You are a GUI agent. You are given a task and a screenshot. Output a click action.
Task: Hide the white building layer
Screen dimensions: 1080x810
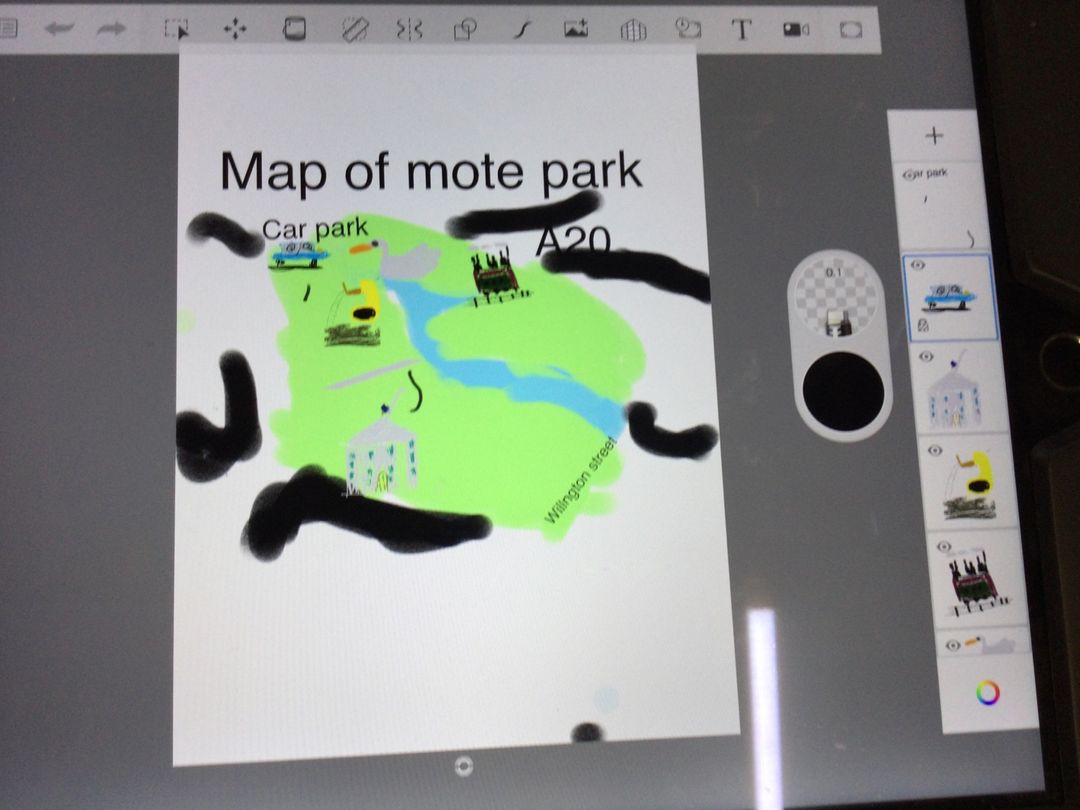pyautogui.click(x=925, y=356)
